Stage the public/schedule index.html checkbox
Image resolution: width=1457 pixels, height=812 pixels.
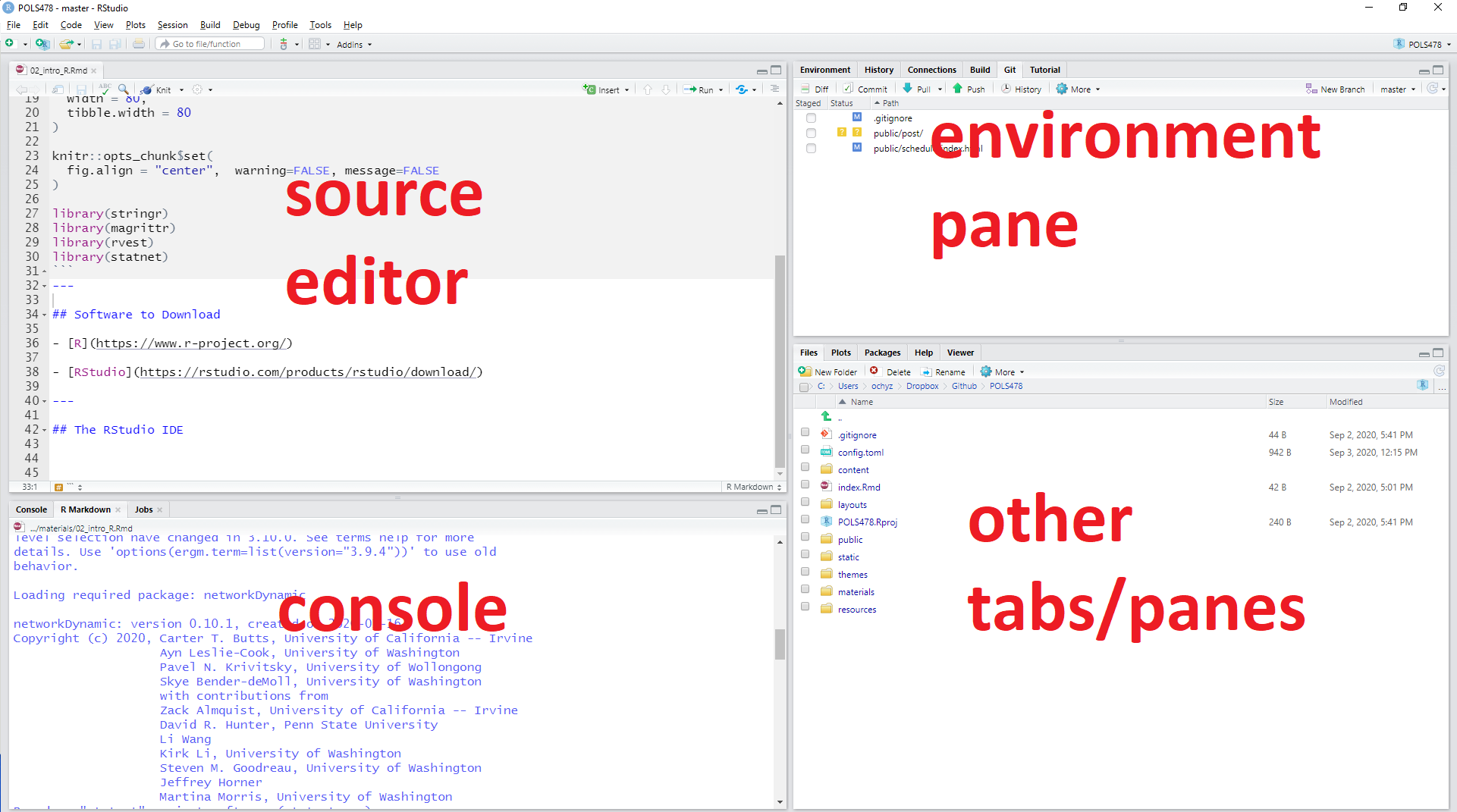point(811,149)
